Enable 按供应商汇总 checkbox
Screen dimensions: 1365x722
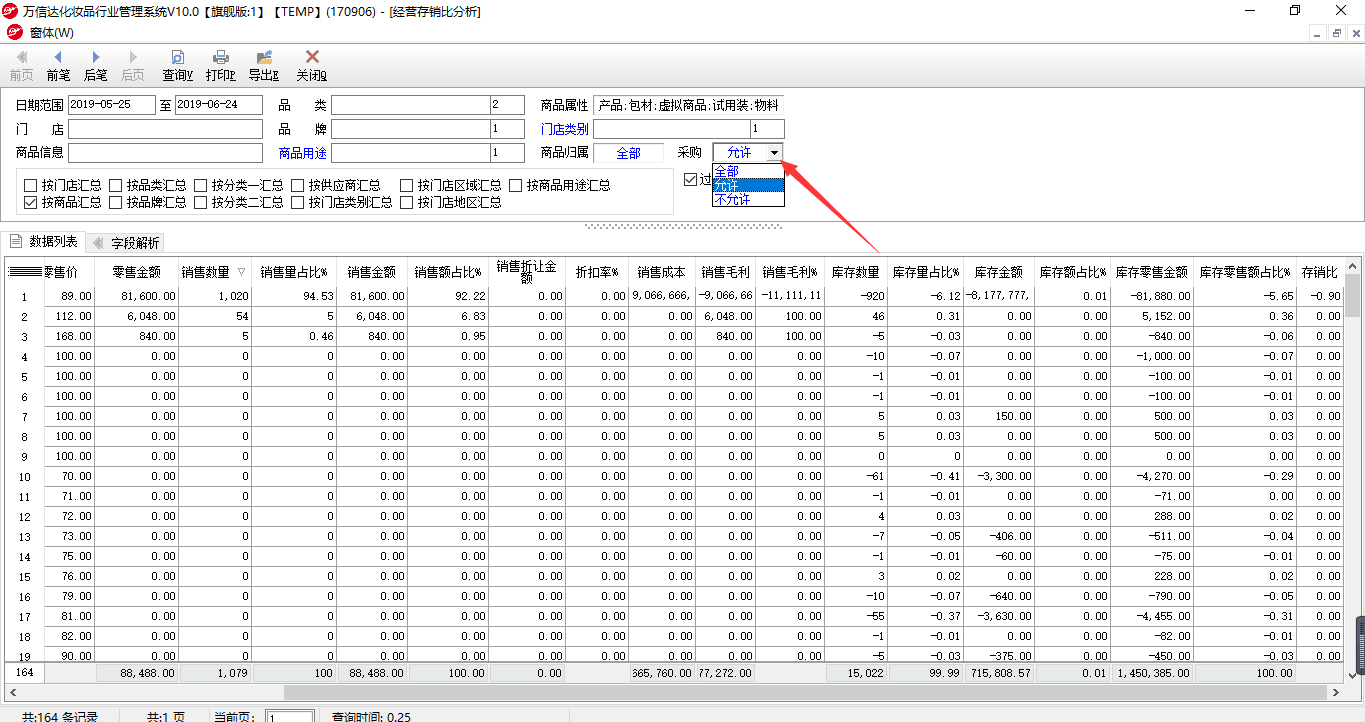point(298,185)
